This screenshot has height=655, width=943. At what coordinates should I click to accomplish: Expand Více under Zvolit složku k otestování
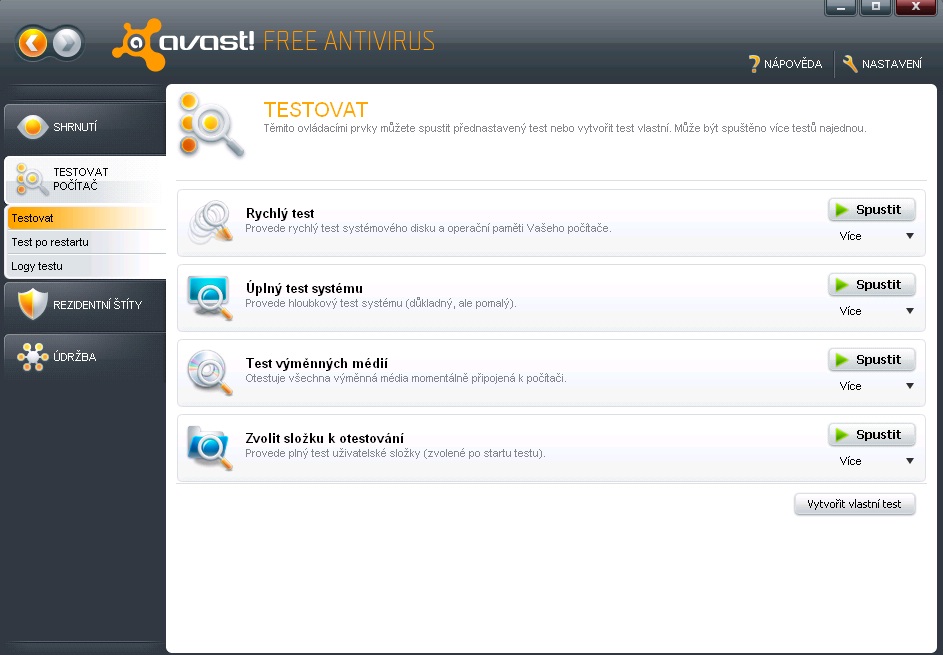click(x=876, y=461)
